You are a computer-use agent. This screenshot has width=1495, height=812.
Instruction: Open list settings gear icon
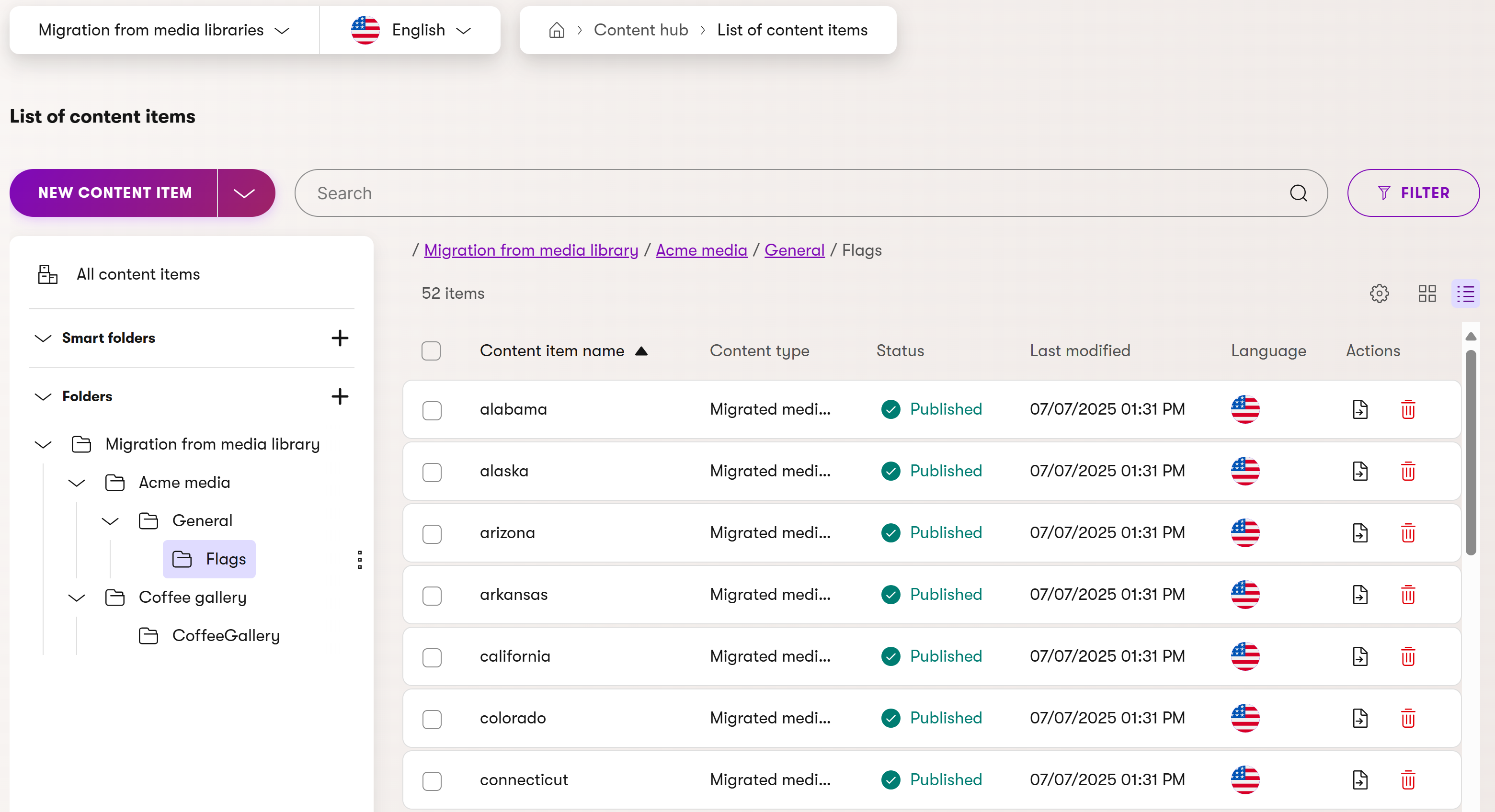coord(1379,293)
